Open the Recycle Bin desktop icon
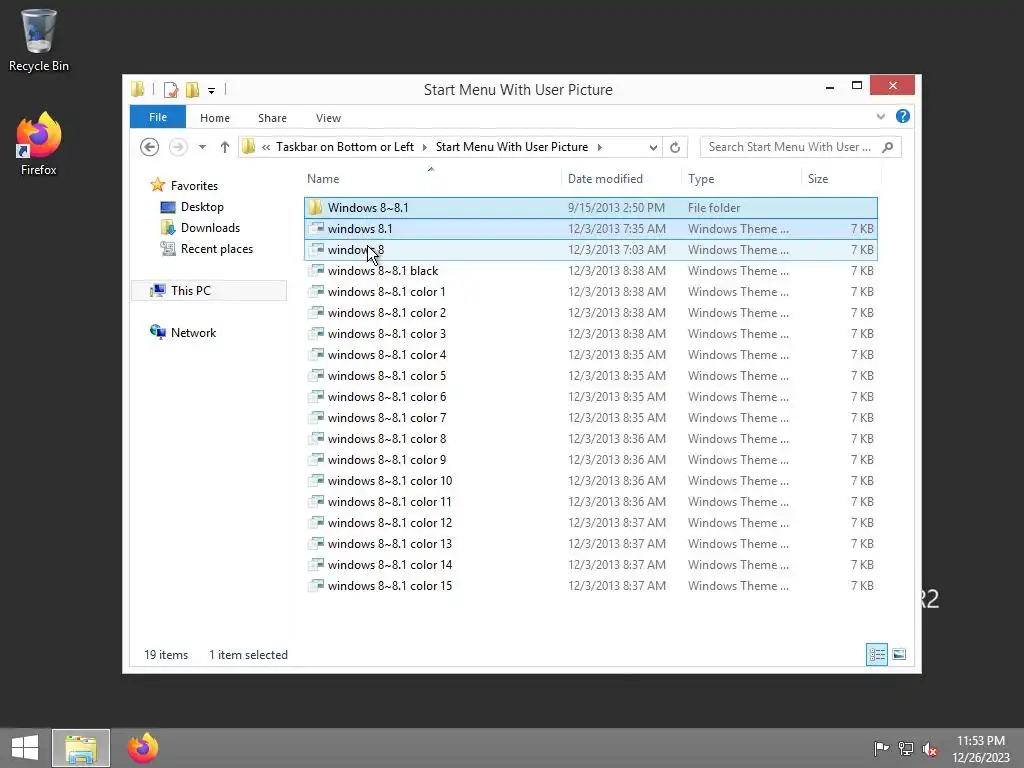This screenshot has width=1024, height=768. [39, 40]
